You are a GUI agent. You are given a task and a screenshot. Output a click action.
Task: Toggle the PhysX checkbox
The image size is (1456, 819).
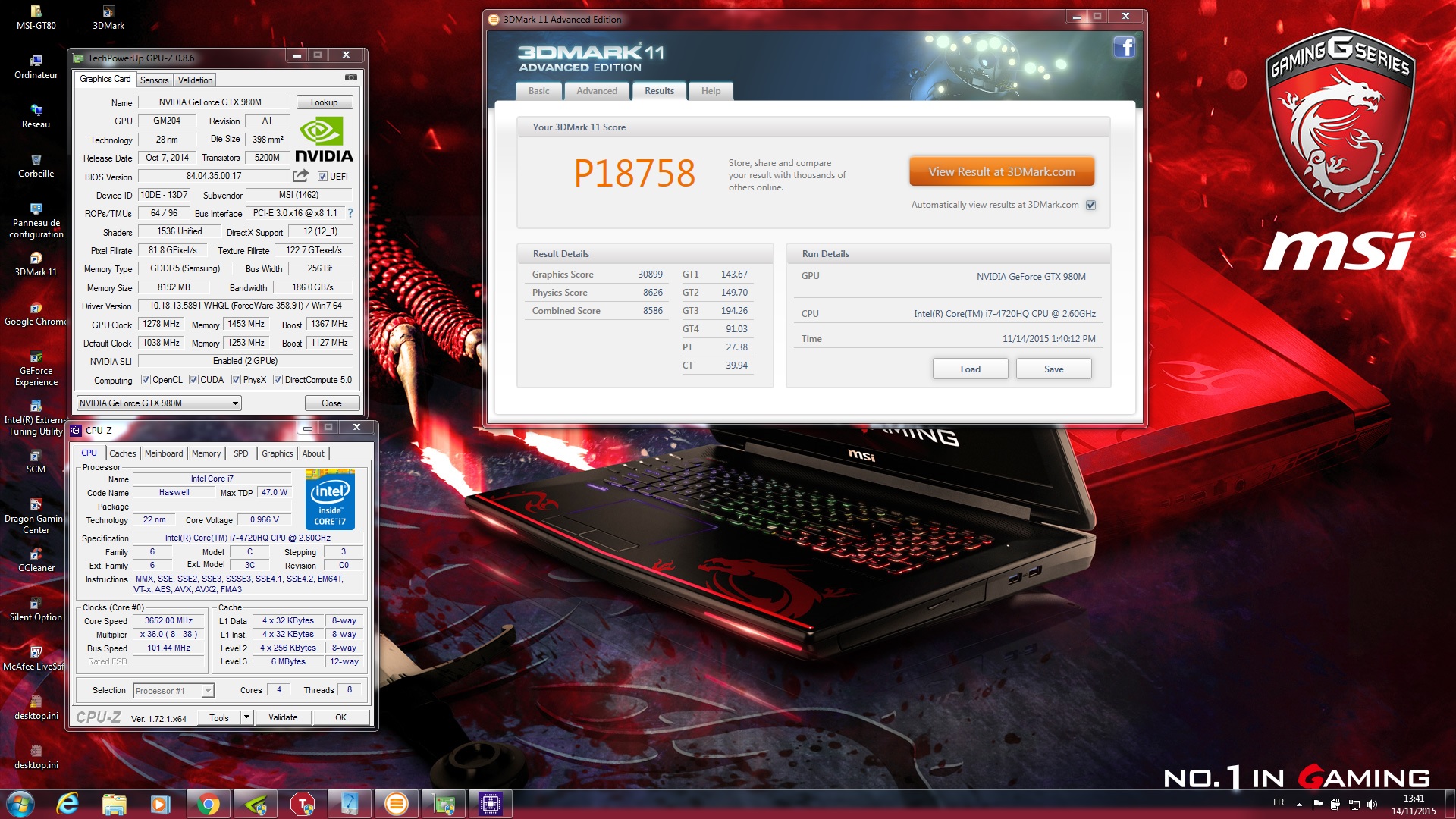pos(236,380)
